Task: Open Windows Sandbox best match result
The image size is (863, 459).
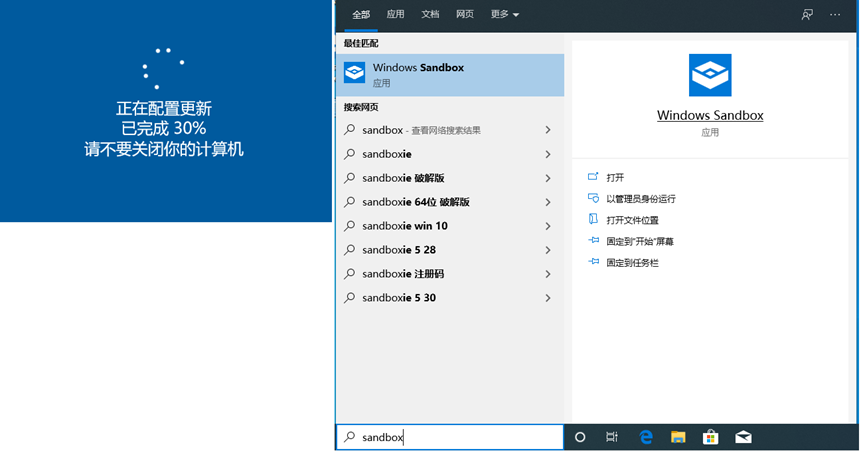Action: click(x=450, y=75)
